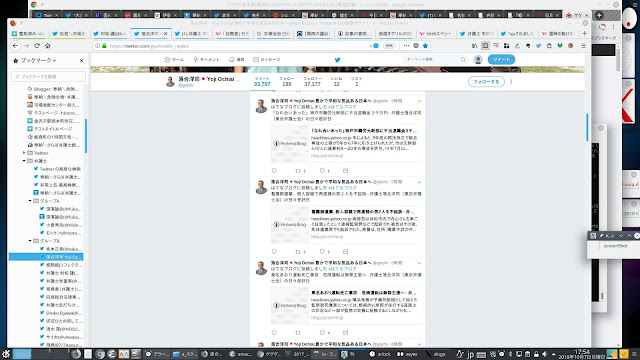Click the フォローする button

click(486, 82)
